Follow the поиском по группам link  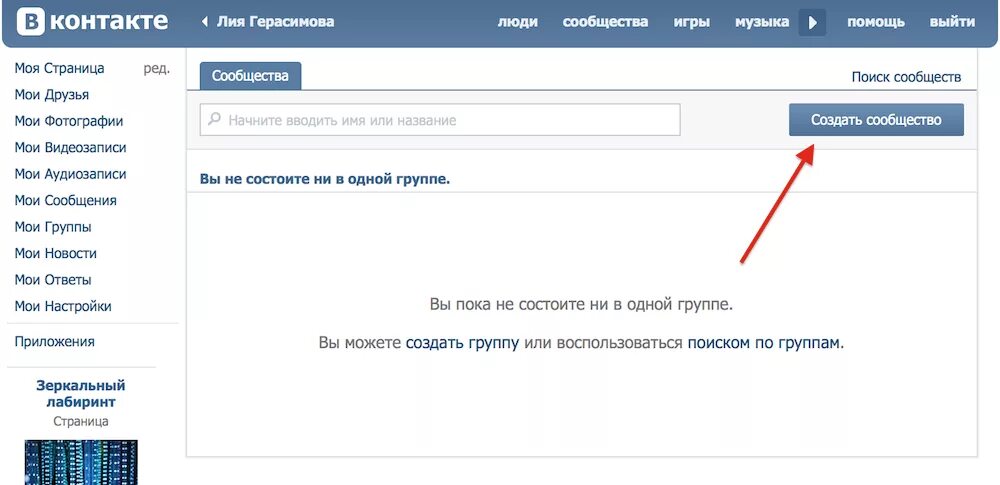[763, 343]
